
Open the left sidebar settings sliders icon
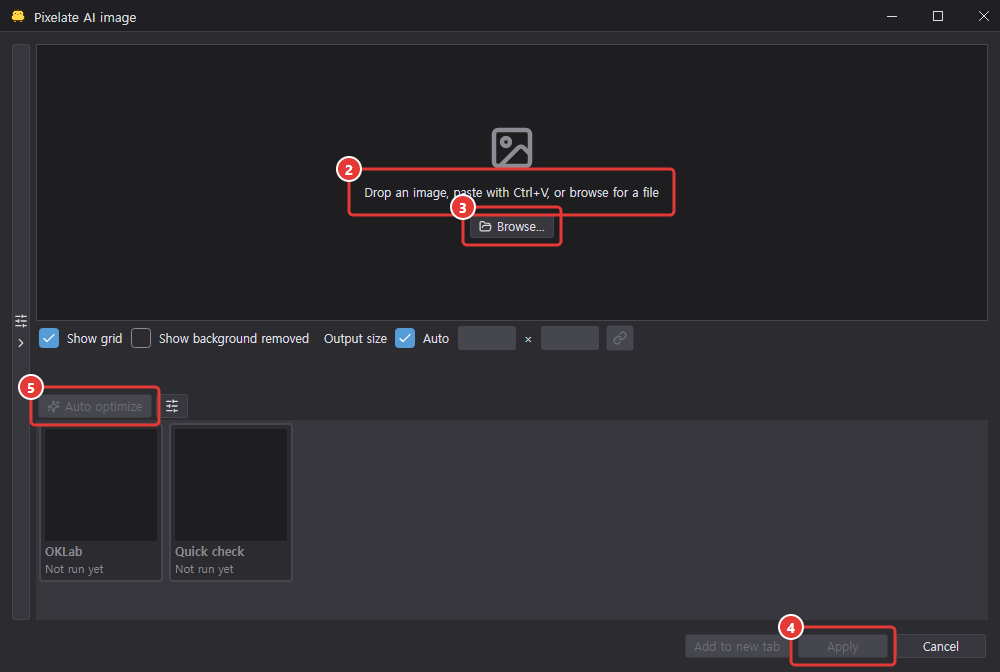point(21,320)
